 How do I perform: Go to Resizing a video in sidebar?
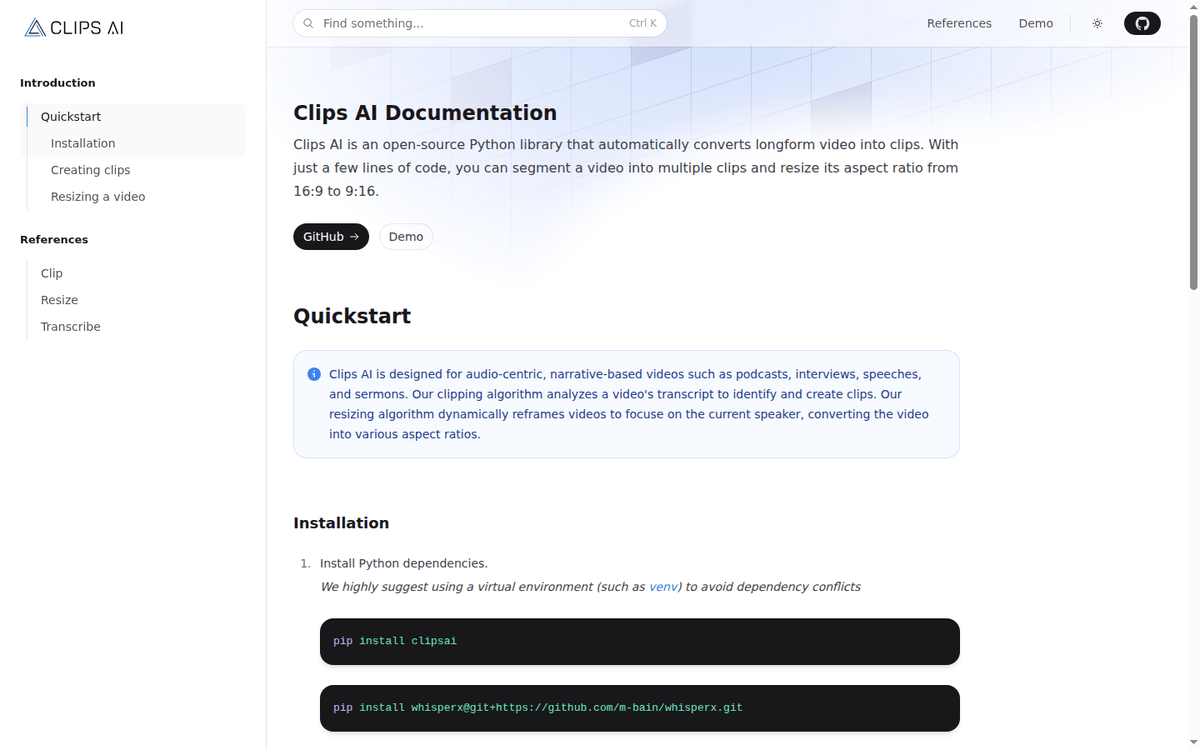(98, 197)
